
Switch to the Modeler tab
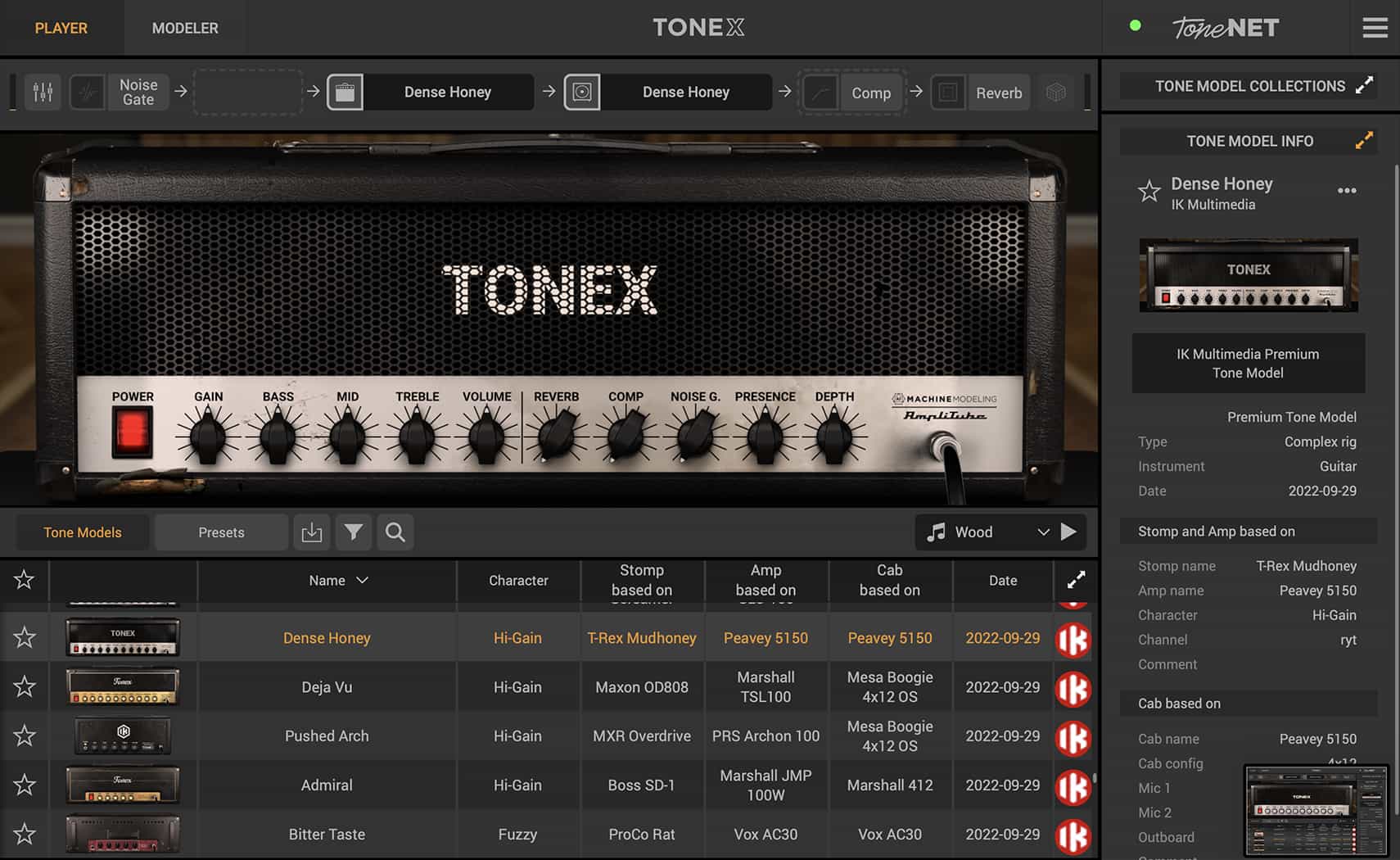[x=185, y=27]
